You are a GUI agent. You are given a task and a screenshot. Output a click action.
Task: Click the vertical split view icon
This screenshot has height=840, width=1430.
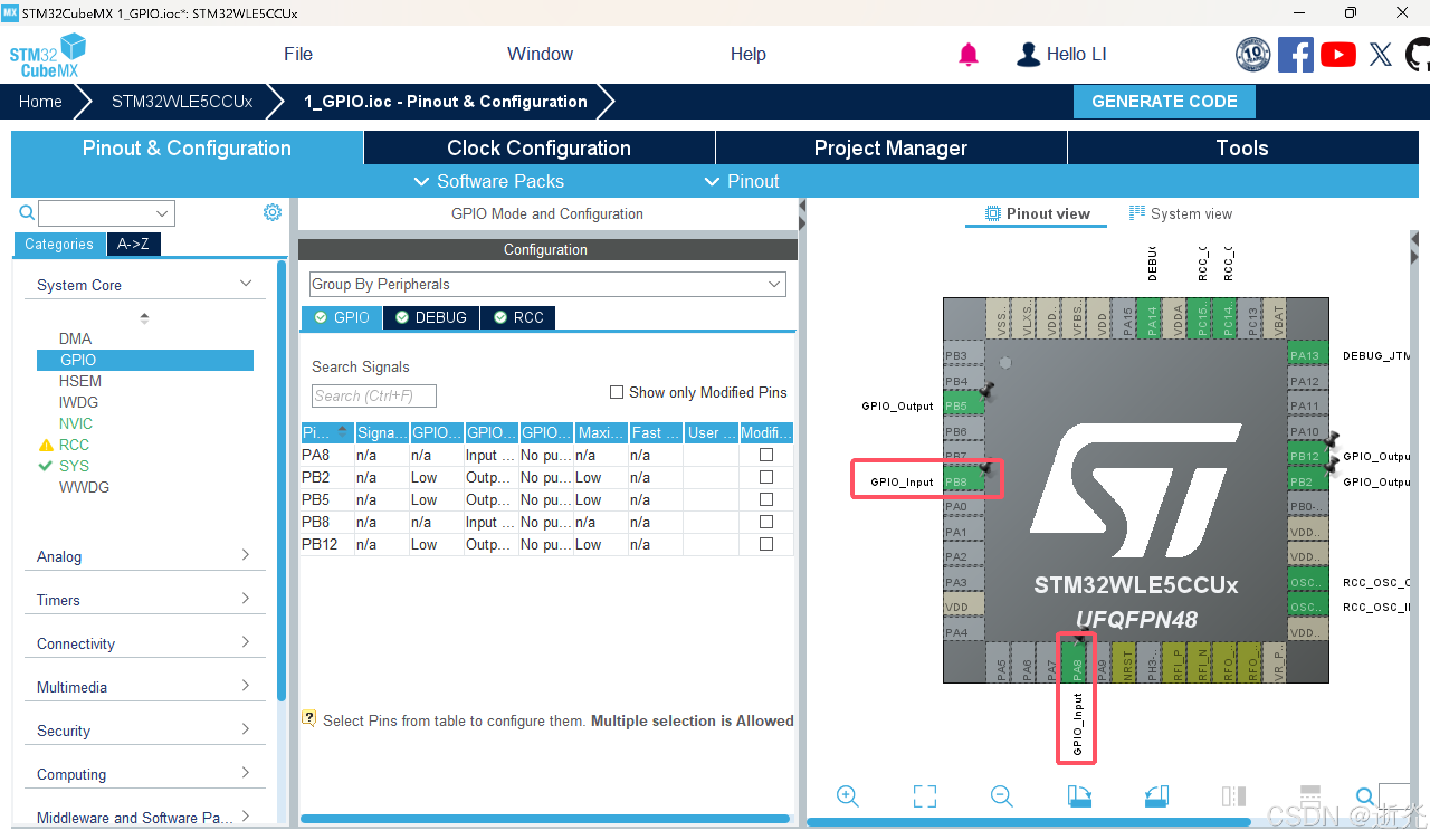tap(1233, 796)
